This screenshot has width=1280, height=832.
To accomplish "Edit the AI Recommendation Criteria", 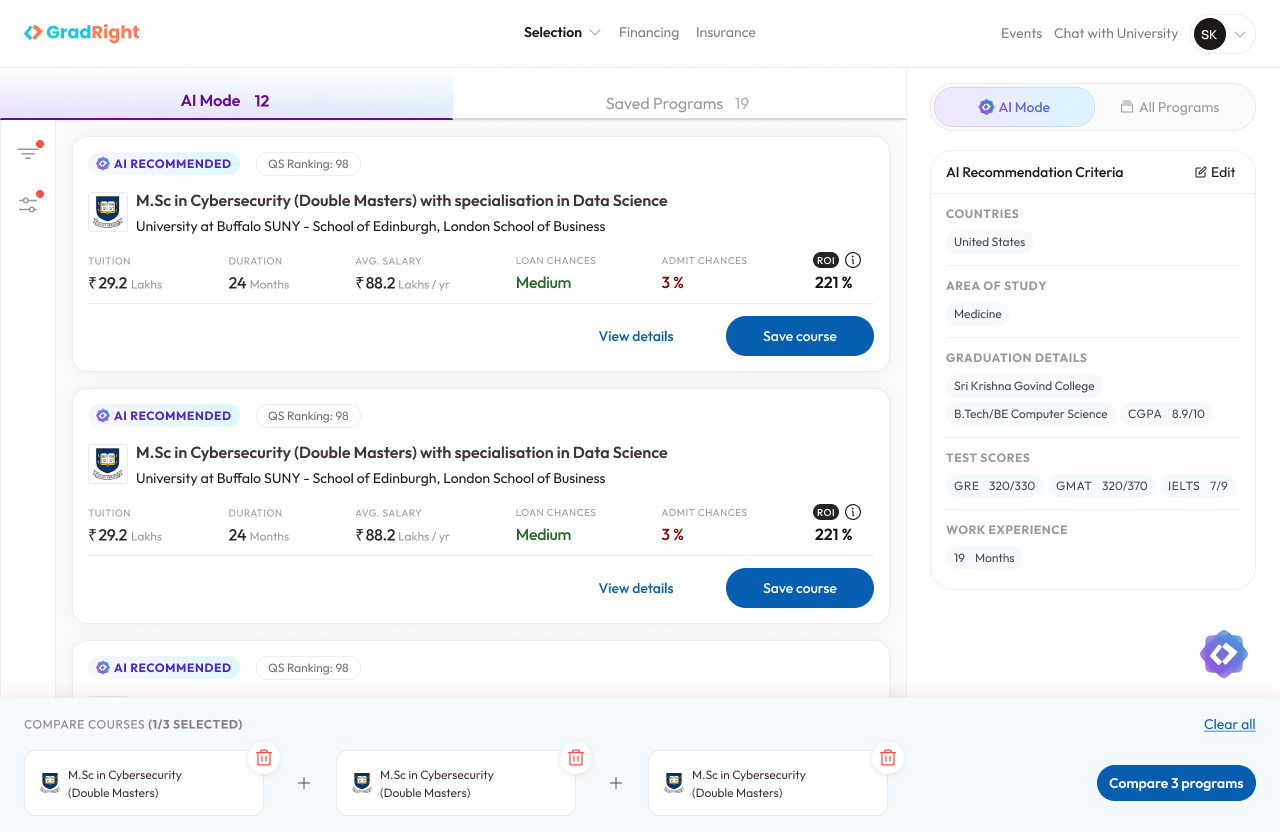I will coord(1215,172).
